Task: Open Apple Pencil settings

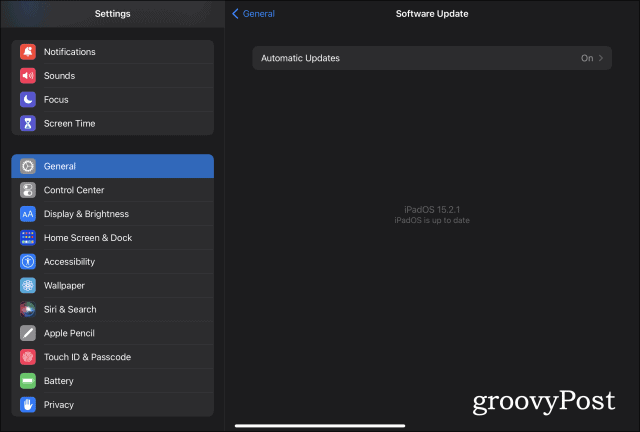Action: pos(113,333)
